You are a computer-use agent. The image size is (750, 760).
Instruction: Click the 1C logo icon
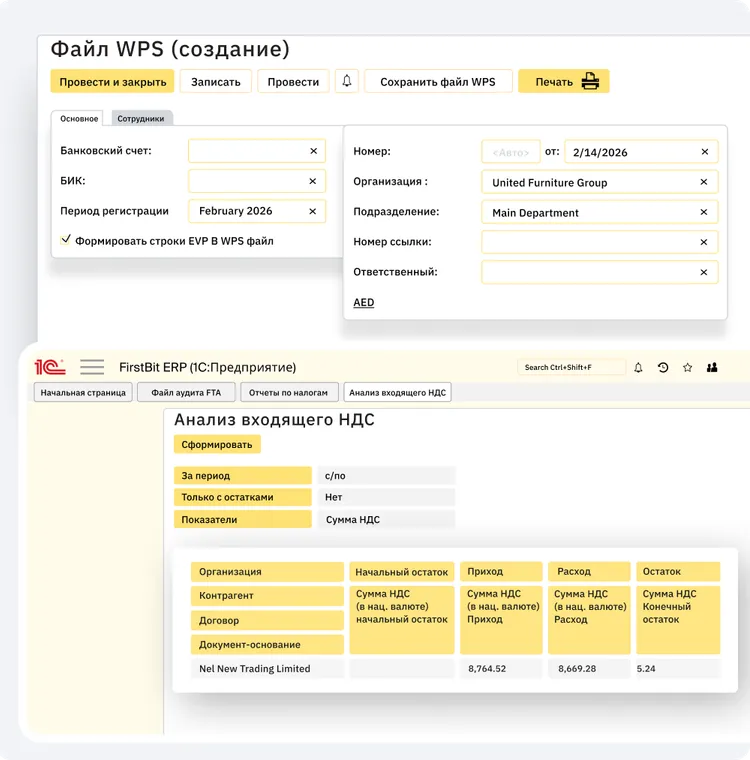pos(50,367)
